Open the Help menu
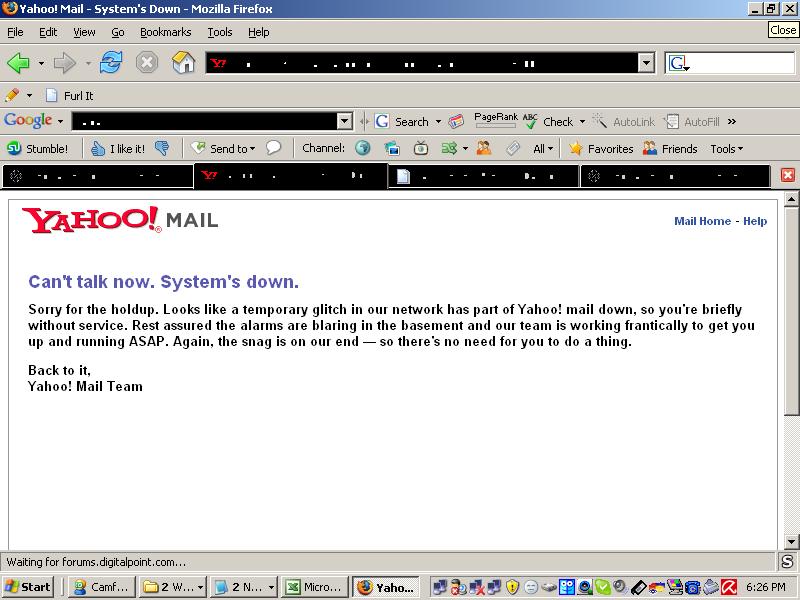Screen dimensions: 800x600 (x=259, y=32)
